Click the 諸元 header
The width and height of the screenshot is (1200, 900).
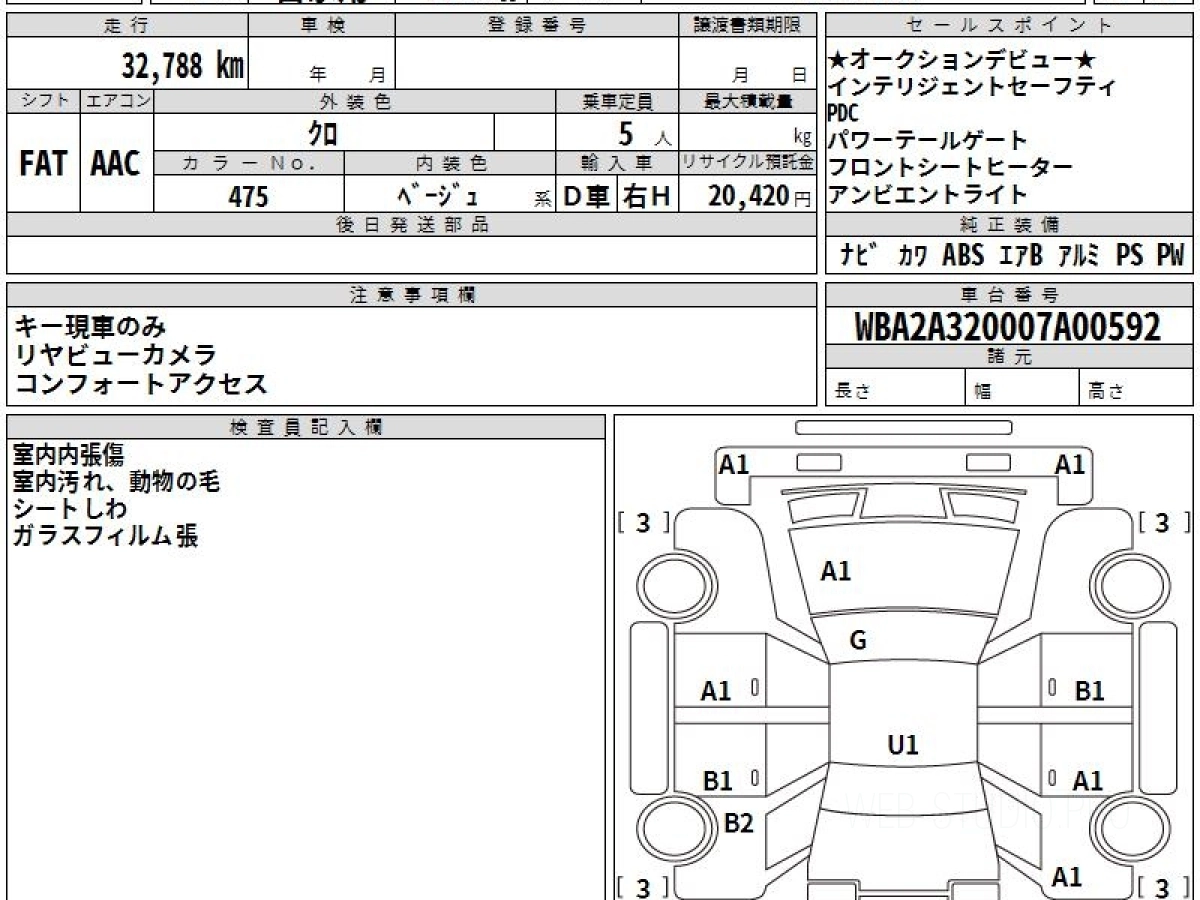1008,356
